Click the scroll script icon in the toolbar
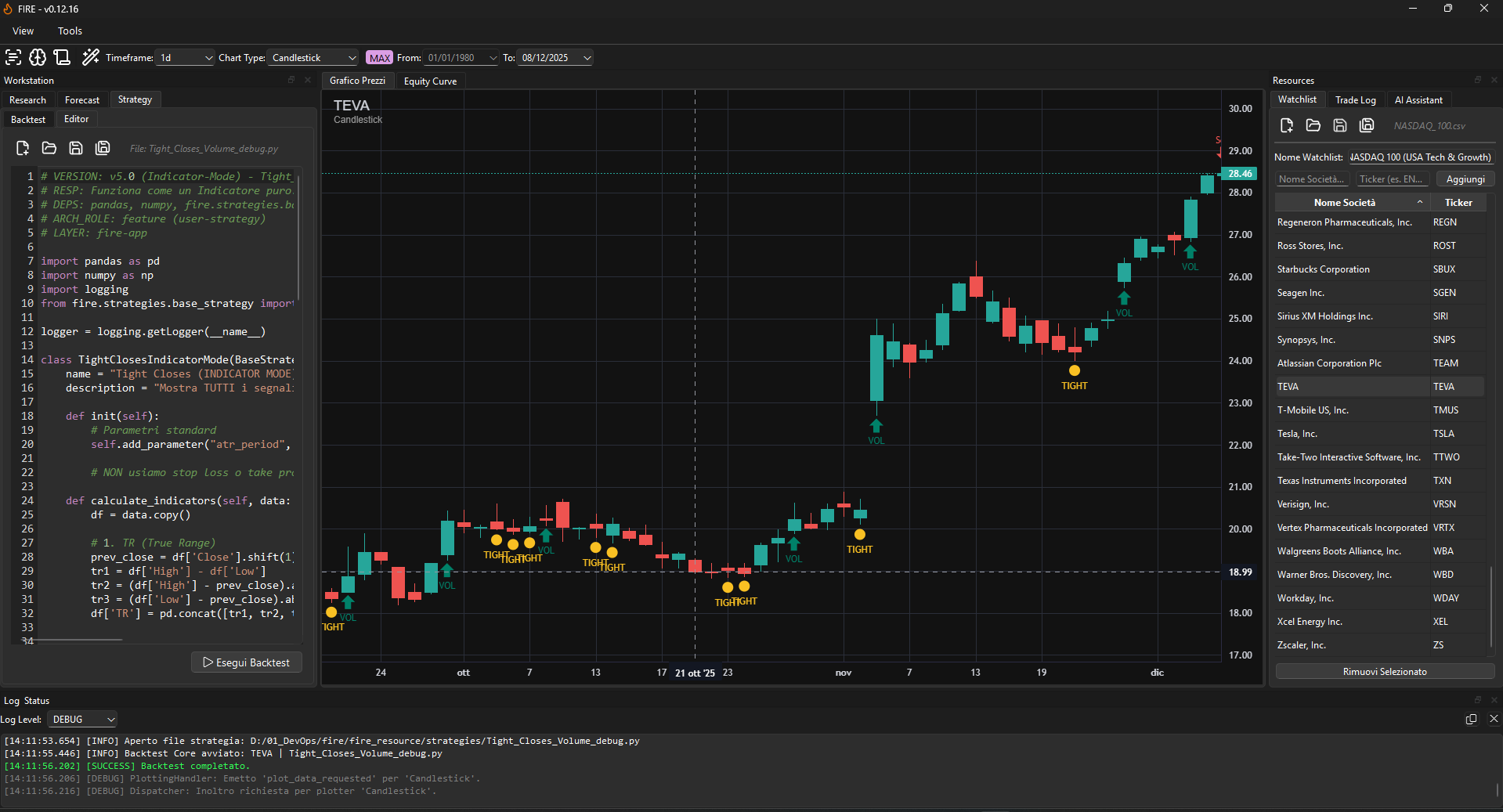The height and width of the screenshot is (812, 1503). [63, 57]
